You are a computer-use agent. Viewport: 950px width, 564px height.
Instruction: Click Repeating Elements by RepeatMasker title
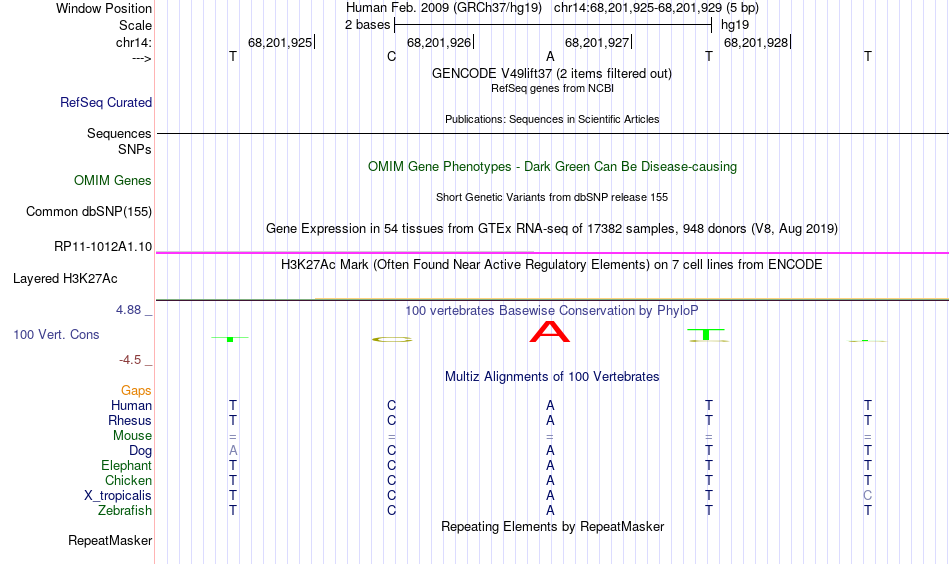pos(553,526)
